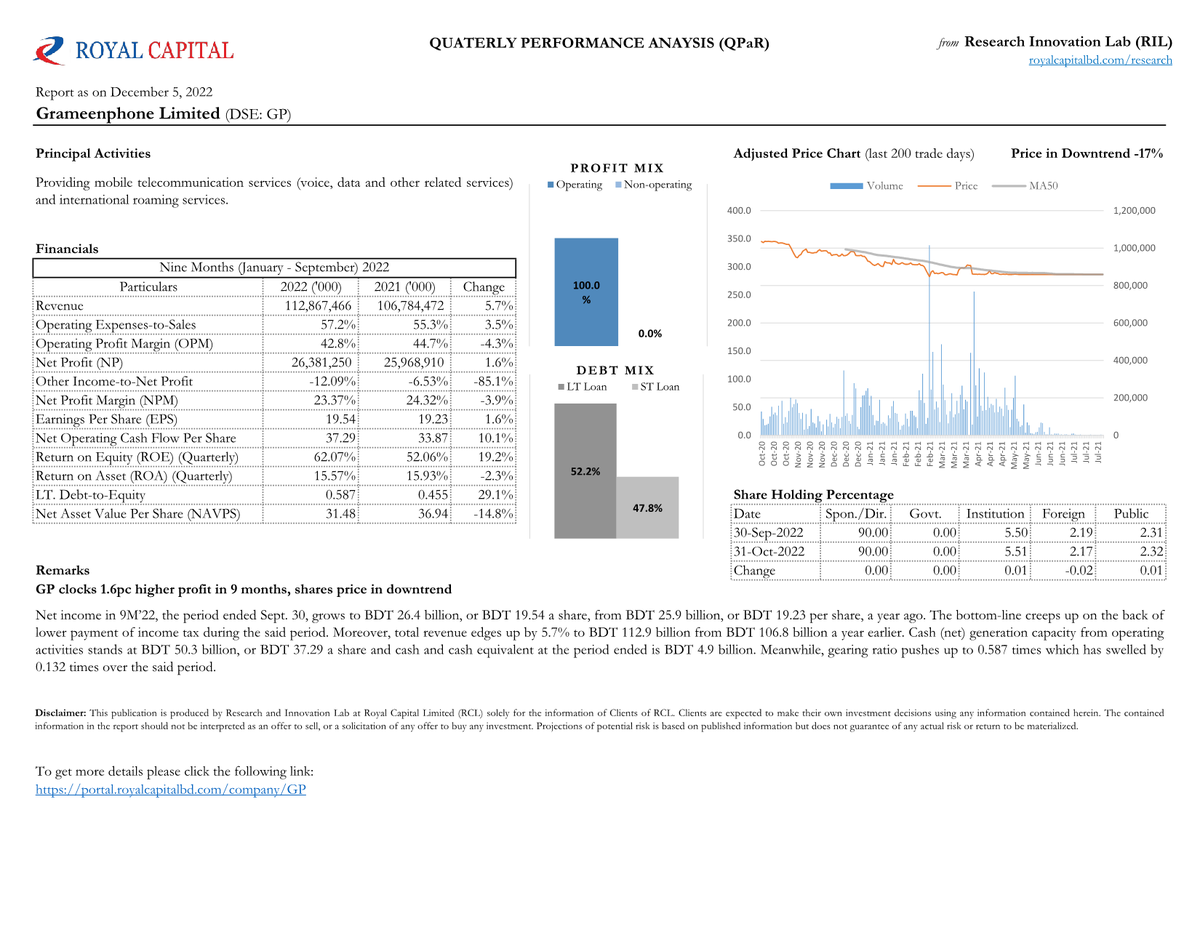The width and height of the screenshot is (1200, 927).
Task: Click the QUATERLY PERFORMANCE ANAYSIS (QPaR) heading
Action: tap(599, 42)
